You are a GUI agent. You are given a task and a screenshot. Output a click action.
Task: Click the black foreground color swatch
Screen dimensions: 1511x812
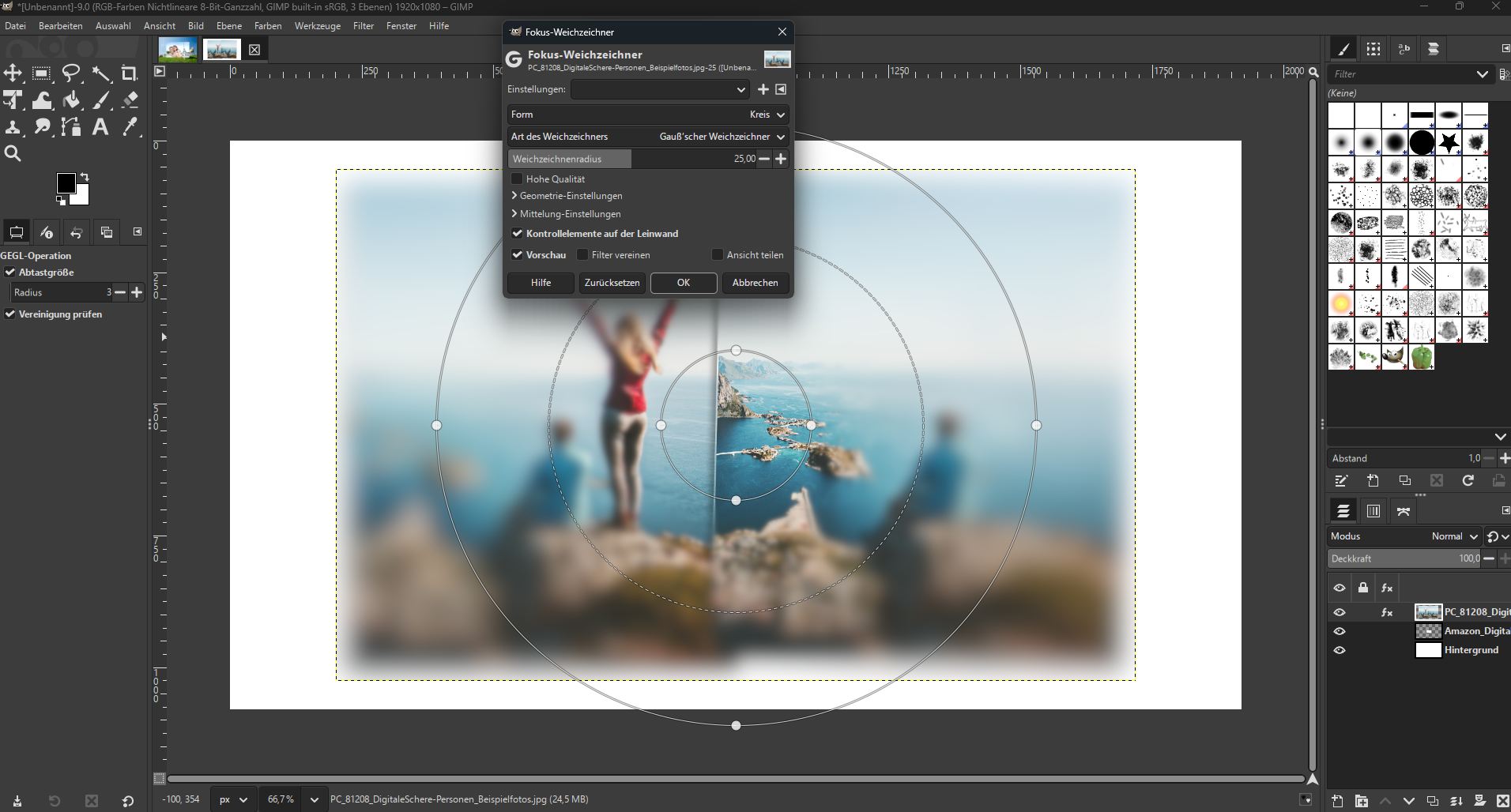coord(66,183)
